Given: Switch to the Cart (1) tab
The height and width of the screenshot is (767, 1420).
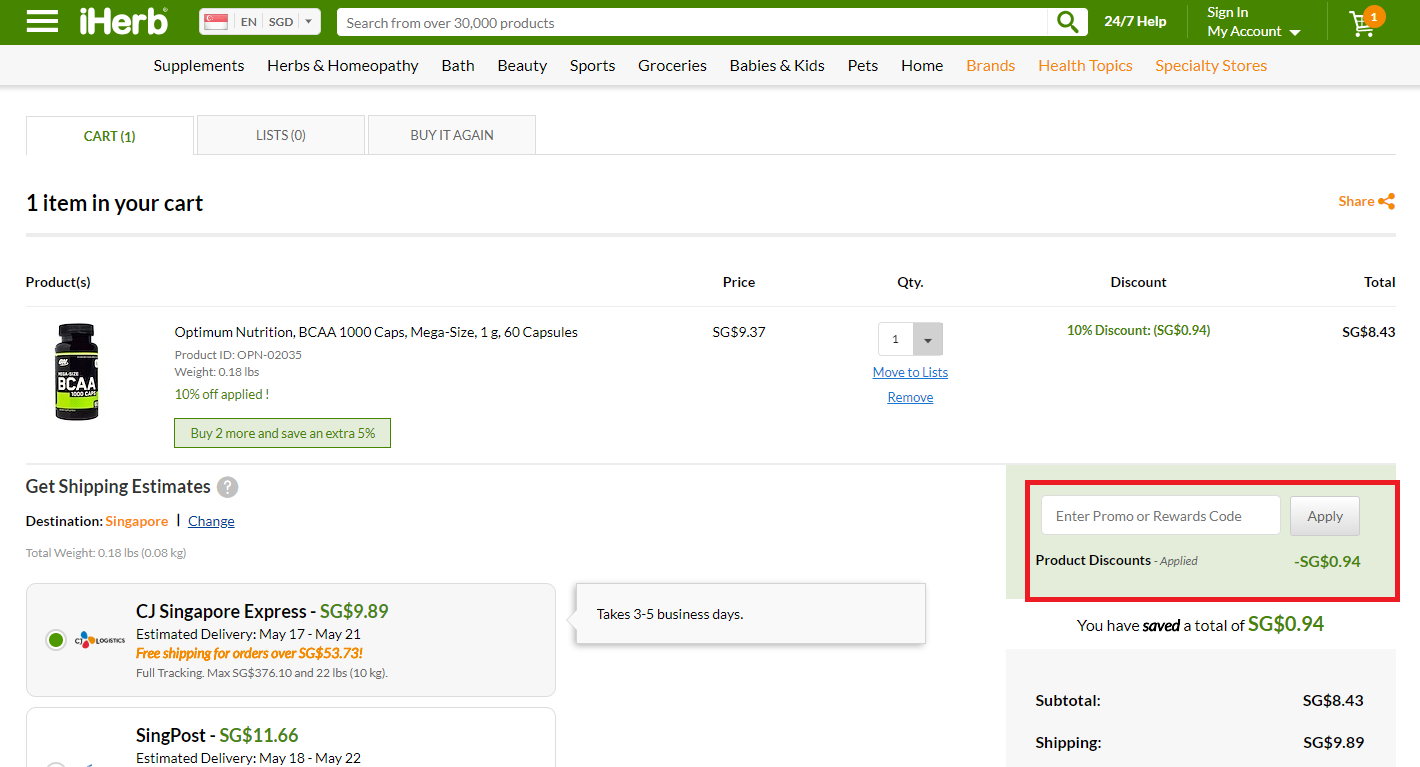Looking at the screenshot, I should point(110,136).
